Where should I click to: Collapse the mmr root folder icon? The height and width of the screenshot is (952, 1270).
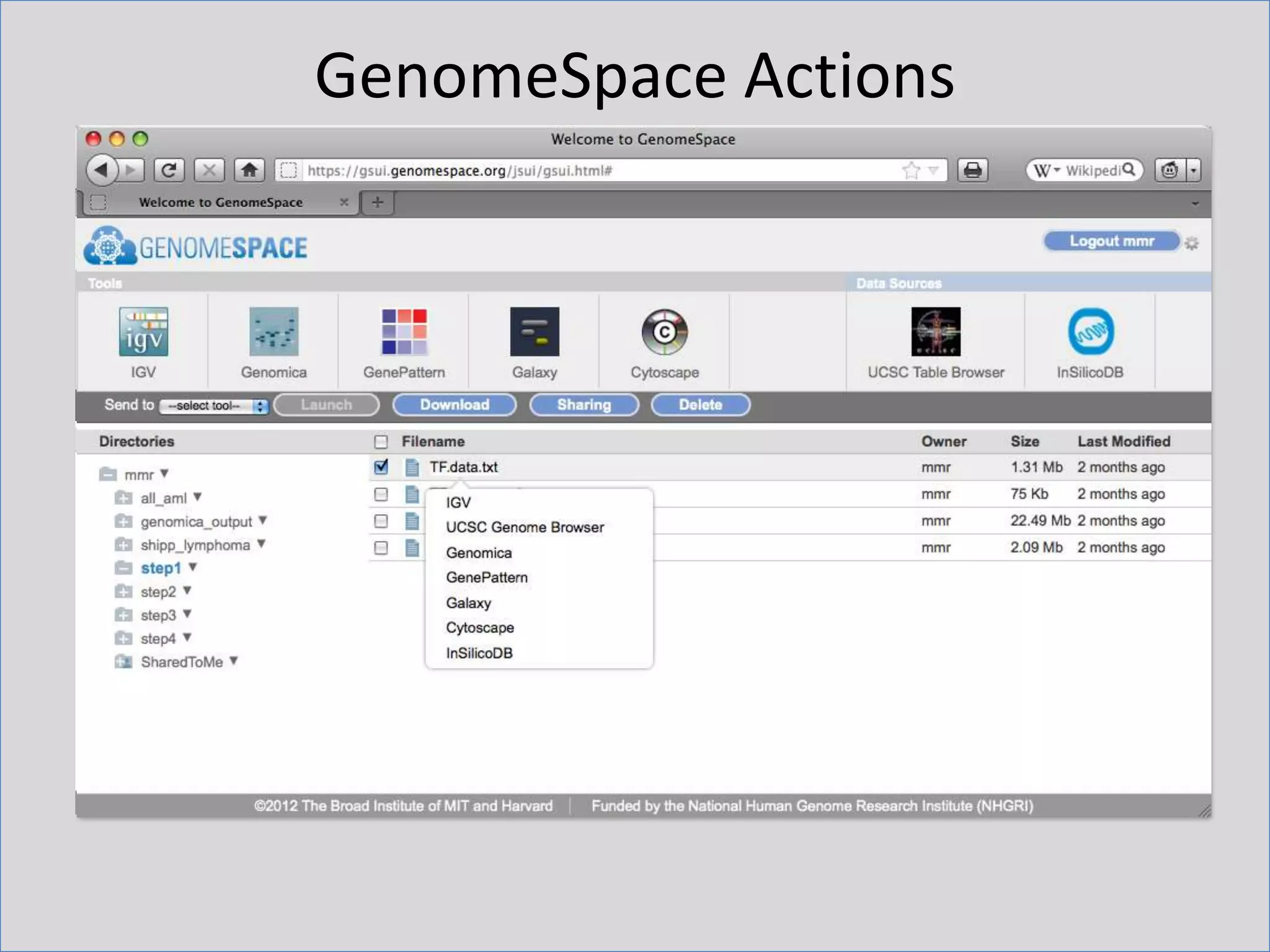point(108,475)
